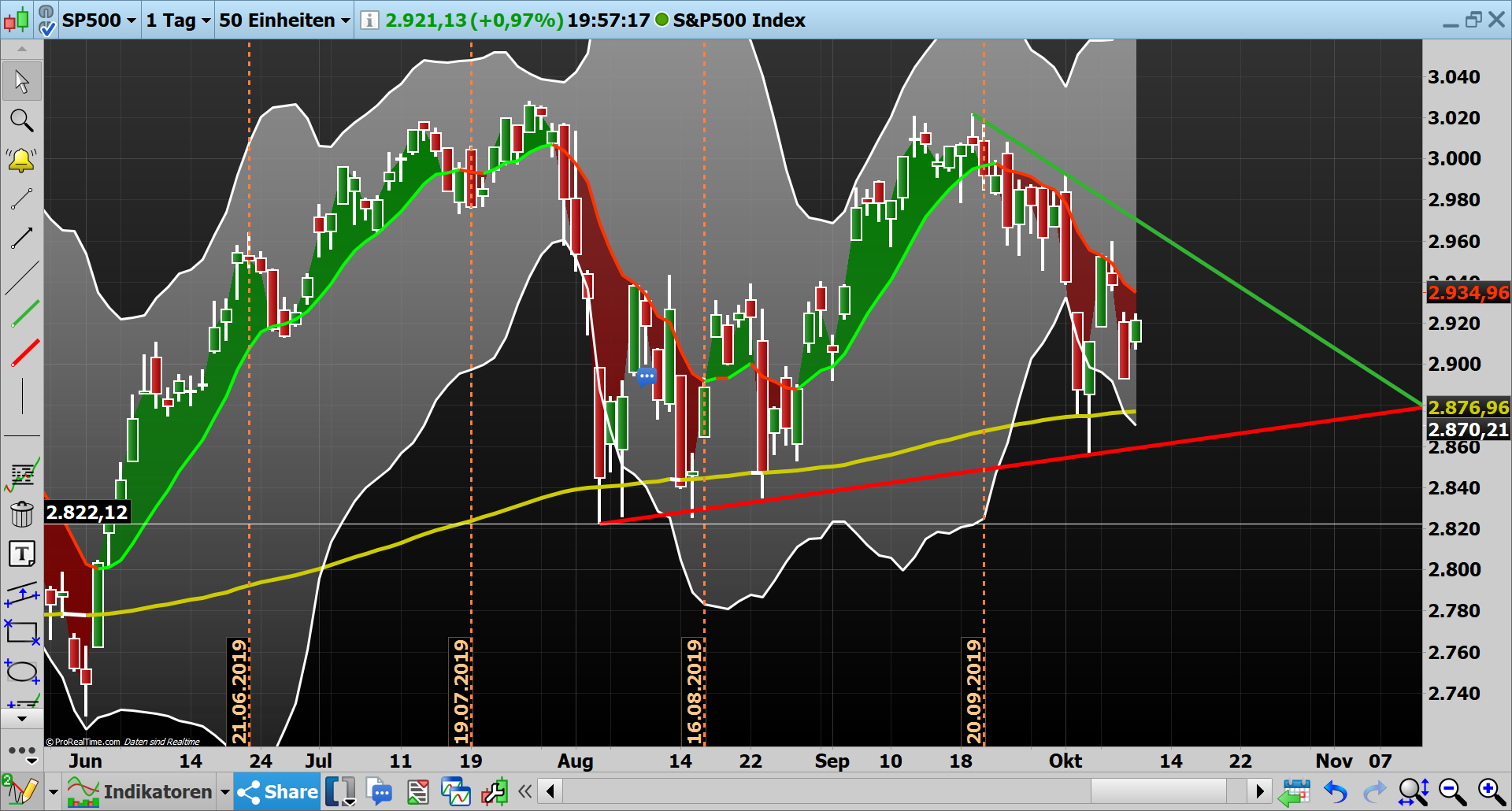1512x811 pixels.
Task: Click the 3.040 price axis label
Action: [1454, 77]
